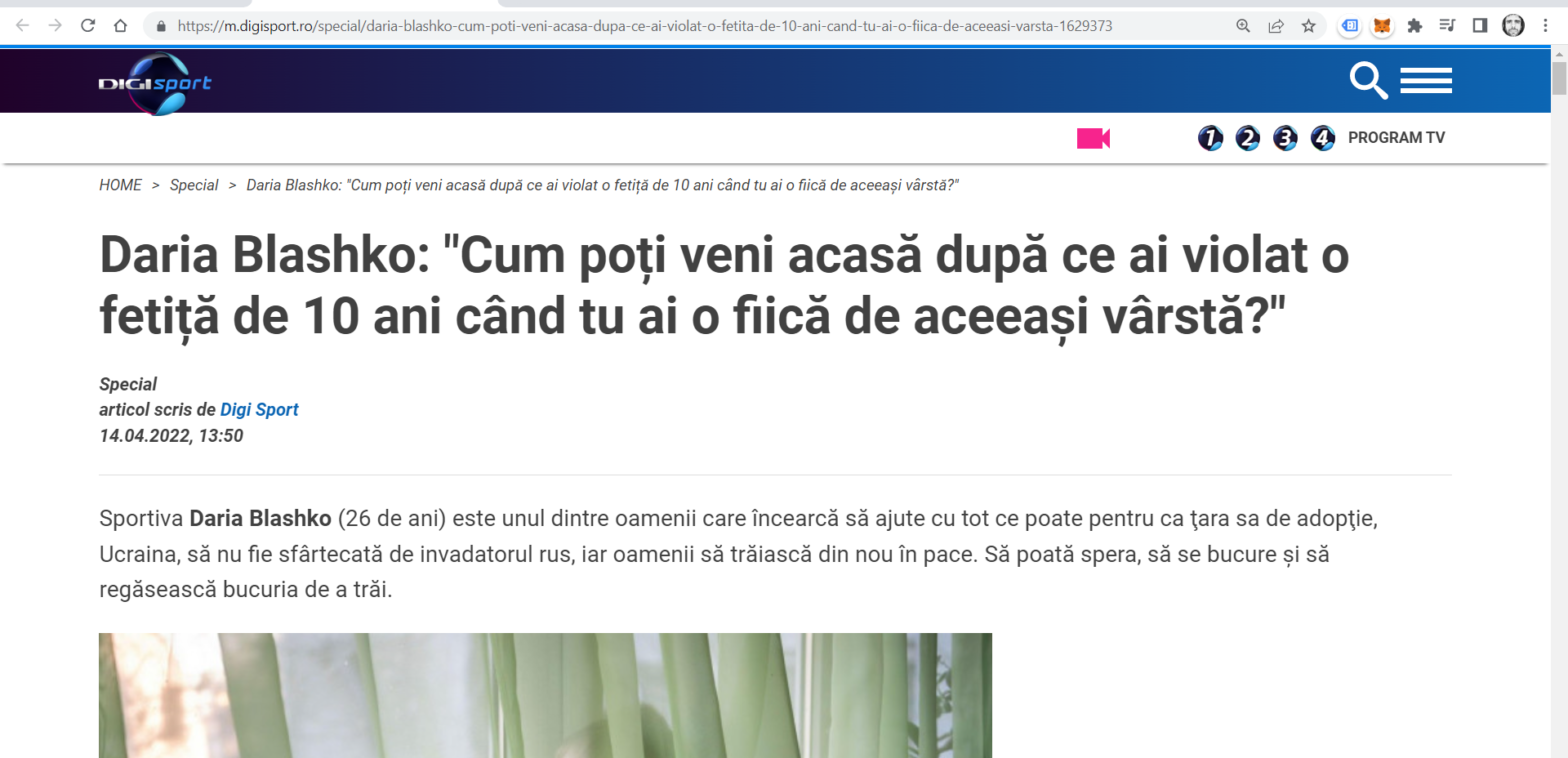Toggle the browser side panel
The width and height of the screenshot is (1568, 758).
tap(1479, 26)
